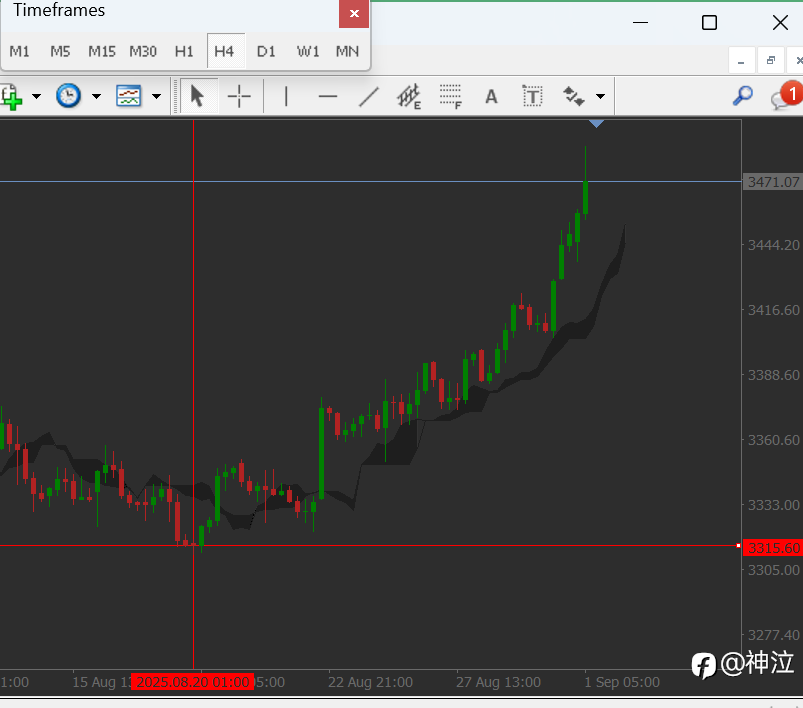Image resolution: width=803 pixels, height=708 pixels.
Task: Expand the arrows objects dropdown
Action: (x=601, y=96)
